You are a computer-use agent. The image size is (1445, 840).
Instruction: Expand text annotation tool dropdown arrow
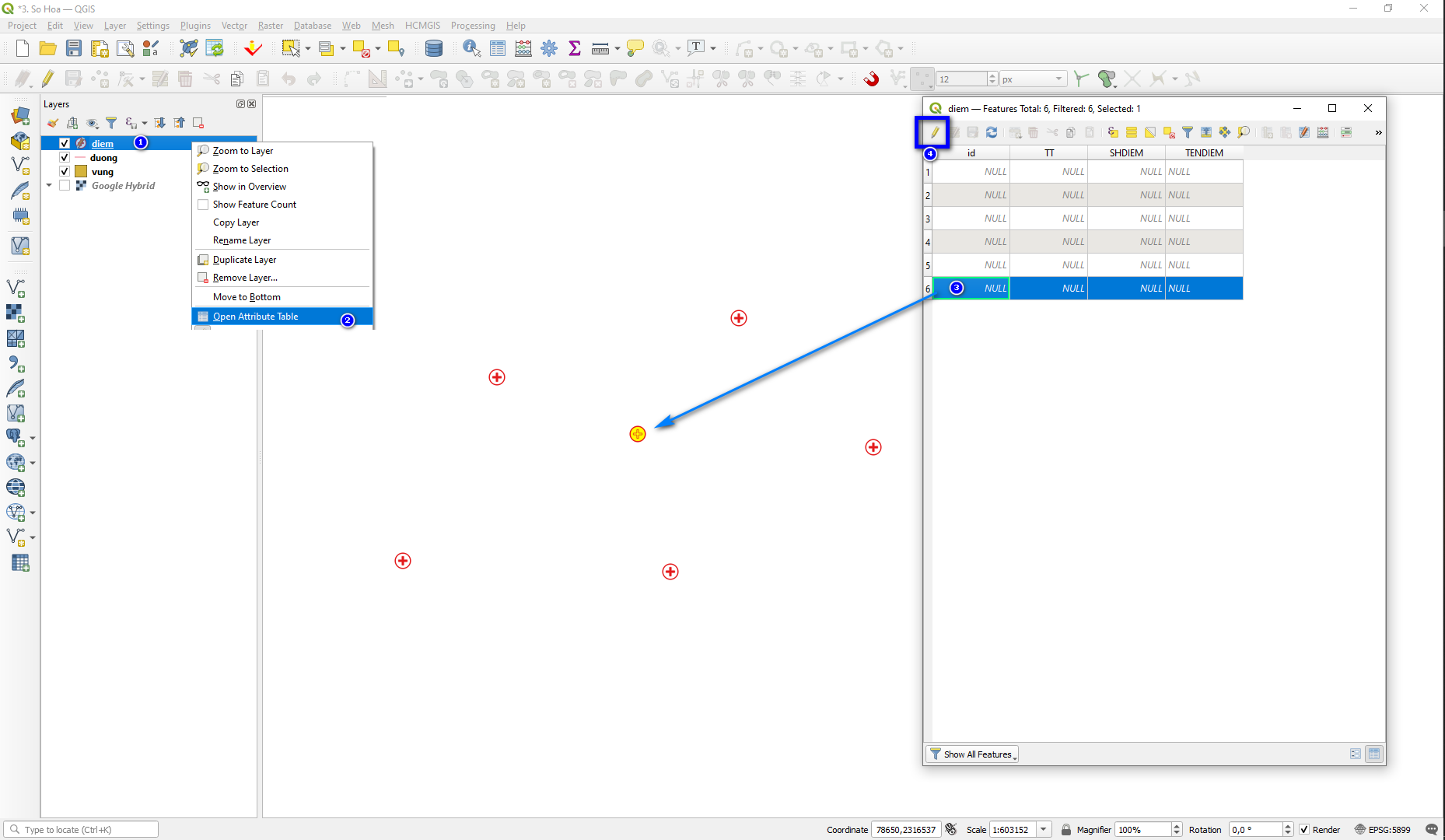713,49
